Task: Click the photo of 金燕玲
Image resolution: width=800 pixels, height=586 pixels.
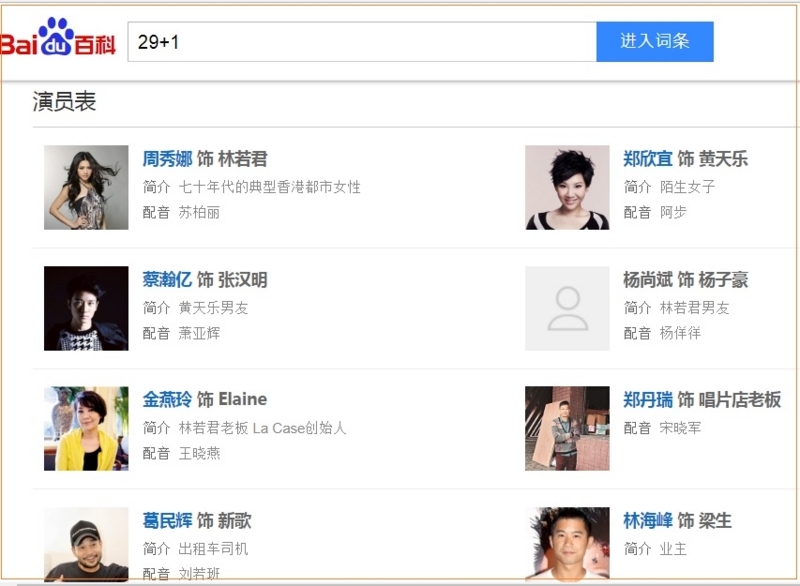Action: click(86, 428)
